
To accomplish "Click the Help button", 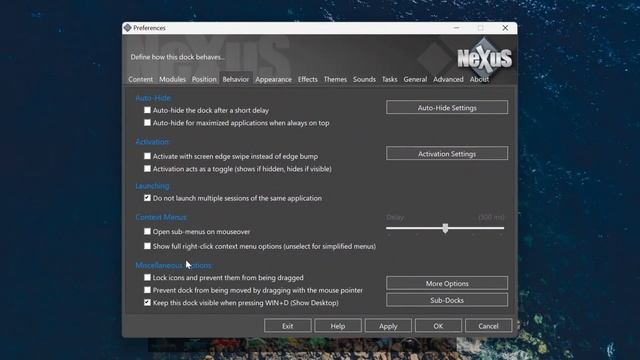I will pos(338,326).
